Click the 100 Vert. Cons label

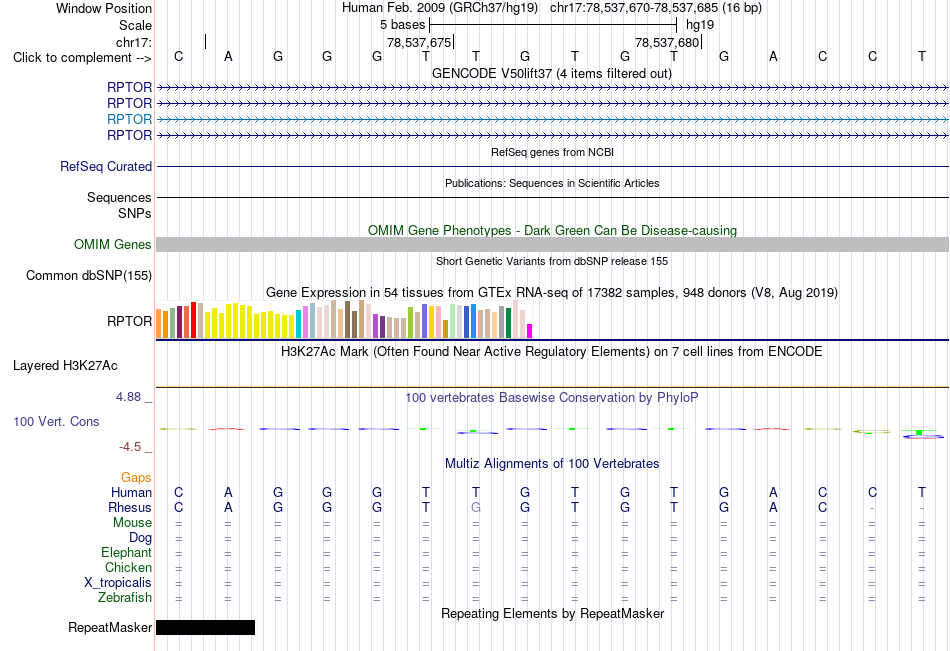(x=56, y=421)
